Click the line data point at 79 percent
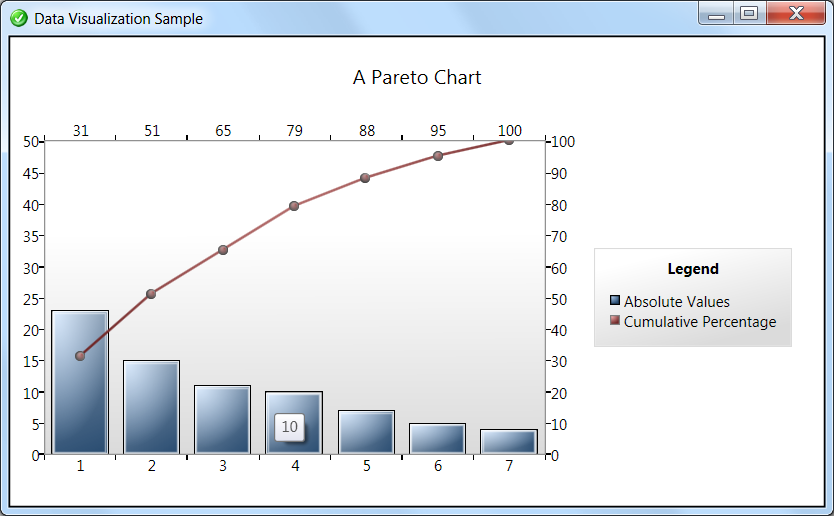 pos(294,206)
